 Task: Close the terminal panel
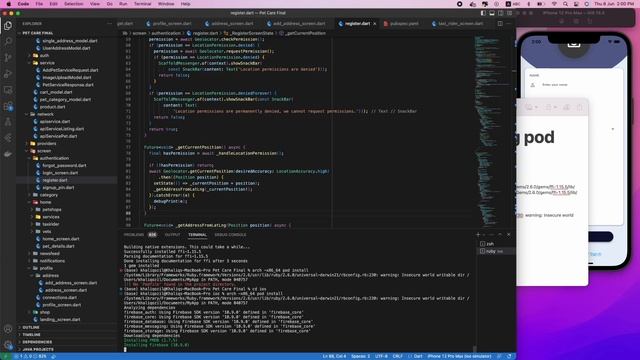point(509,235)
